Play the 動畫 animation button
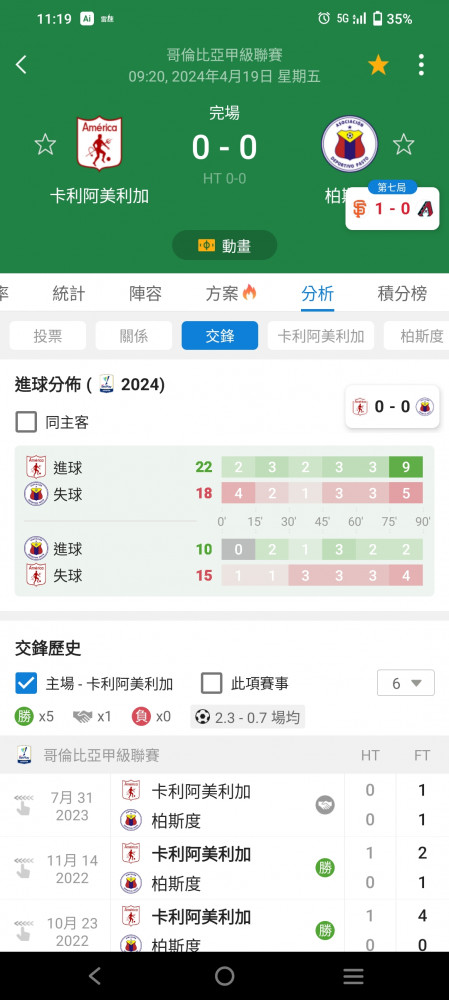 (224, 245)
